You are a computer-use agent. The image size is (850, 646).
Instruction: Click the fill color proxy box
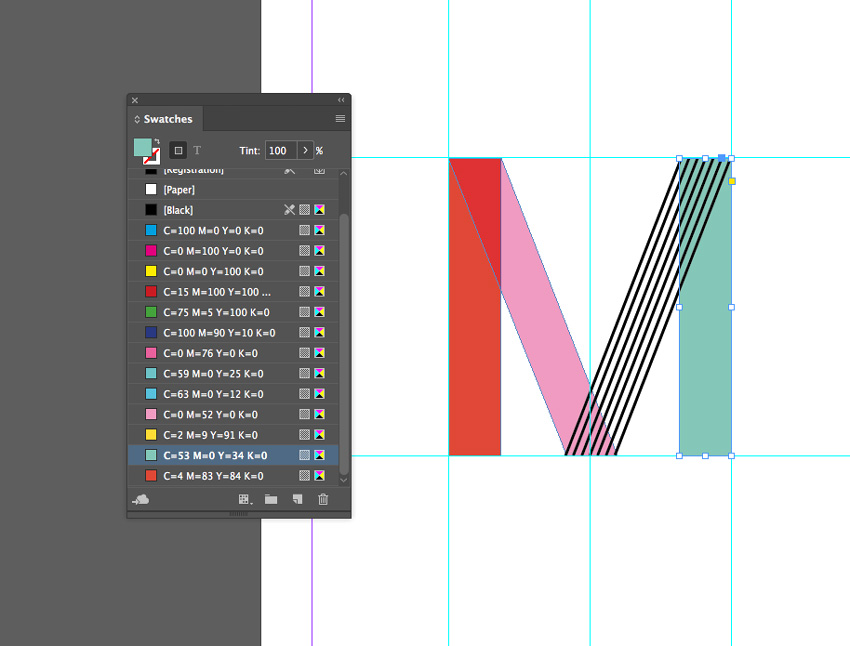143,147
